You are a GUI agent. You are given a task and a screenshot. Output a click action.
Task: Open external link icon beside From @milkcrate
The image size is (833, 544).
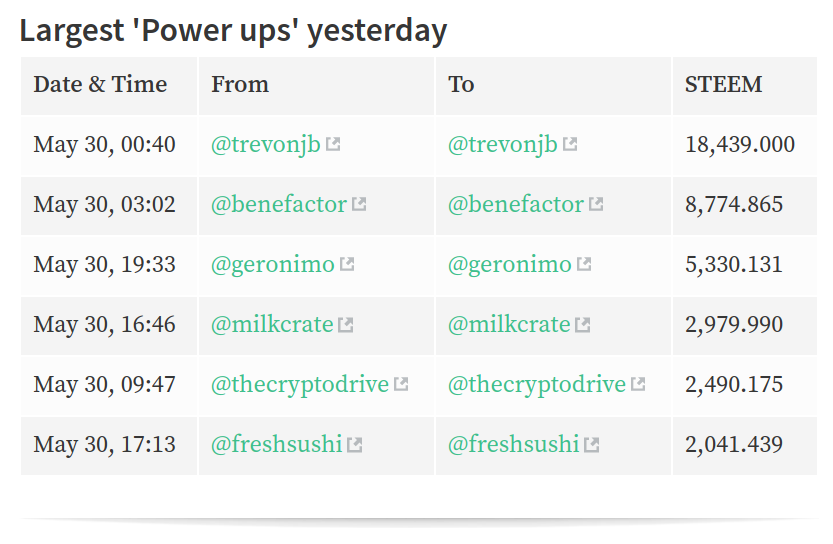coord(346,325)
